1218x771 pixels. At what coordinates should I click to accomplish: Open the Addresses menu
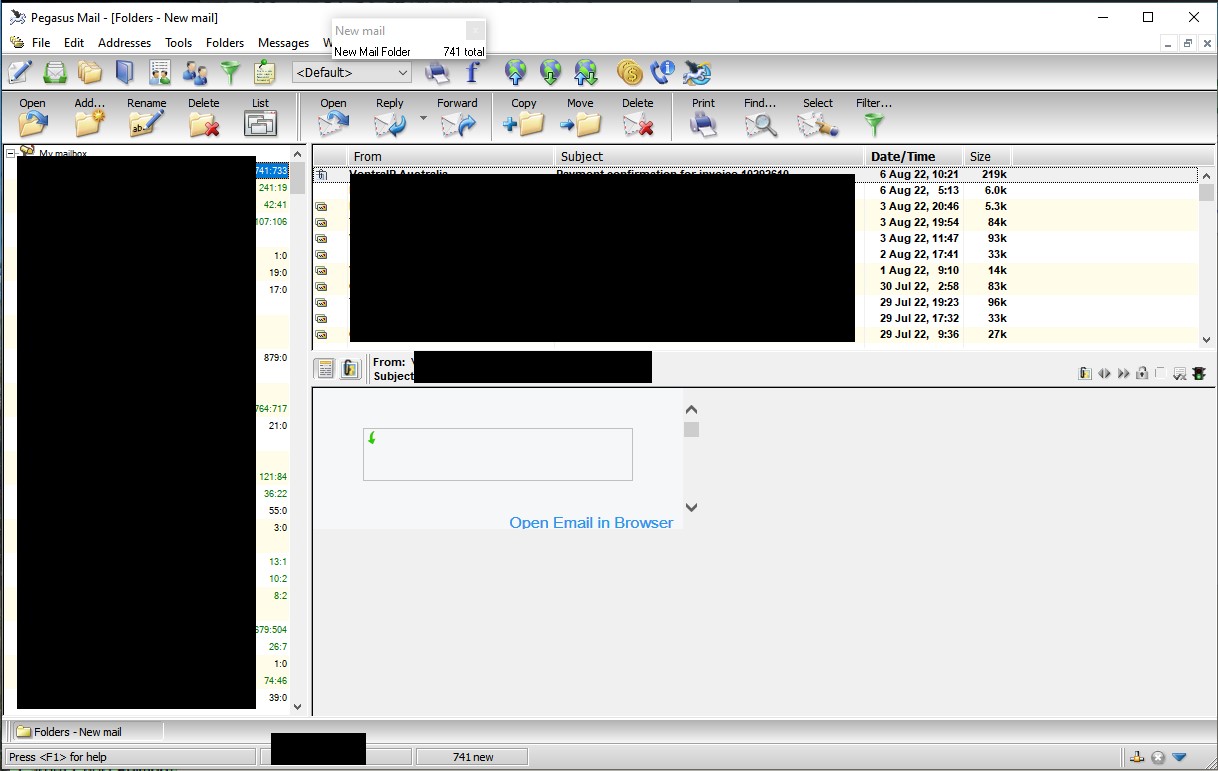(x=124, y=43)
